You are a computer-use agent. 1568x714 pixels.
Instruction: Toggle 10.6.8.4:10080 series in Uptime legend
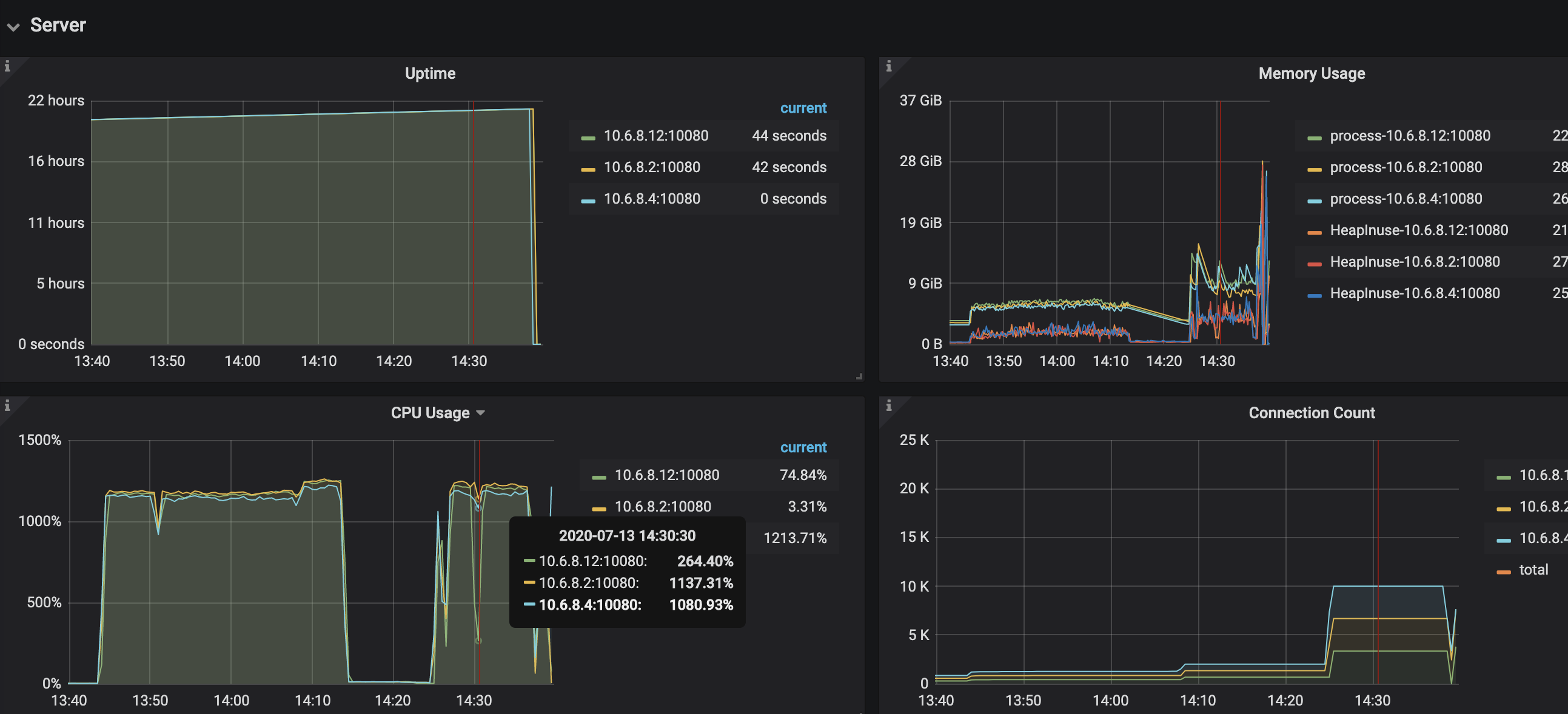click(651, 199)
